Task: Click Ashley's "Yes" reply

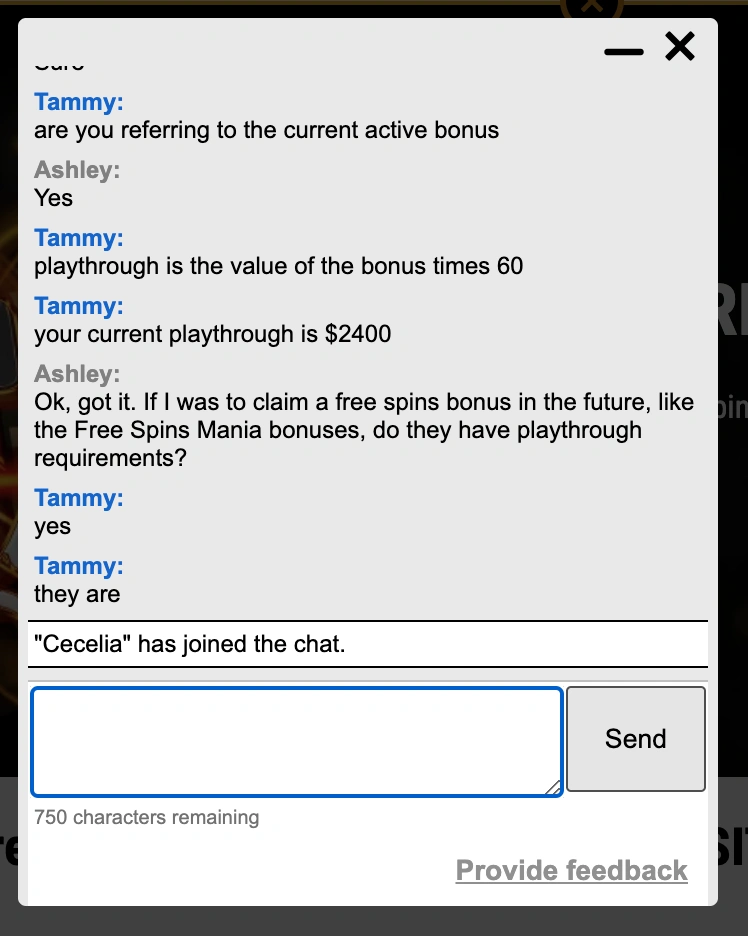Action: (54, 198)
